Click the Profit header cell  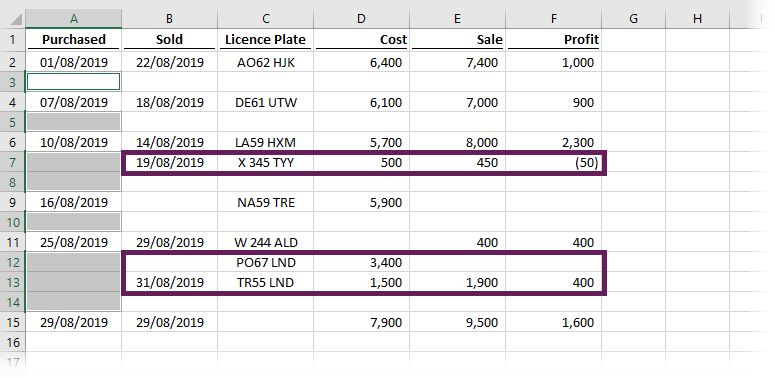pos(554,40)
